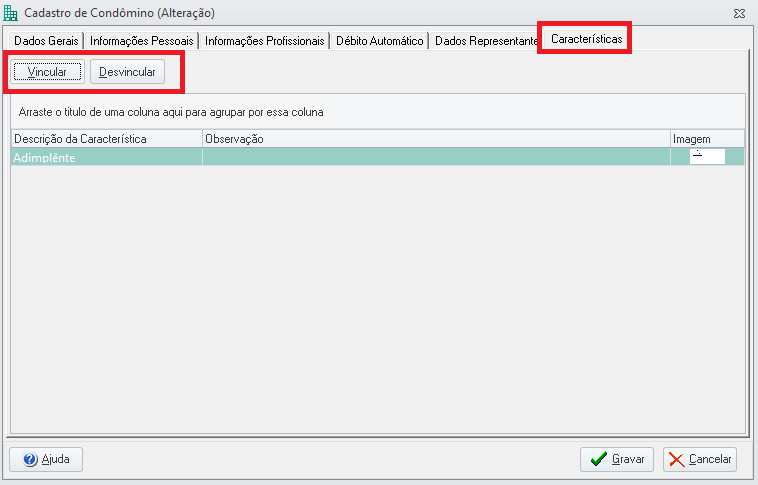Click the Cancelar button
This screenshot has height=485, width=758.
click(700, 459)
